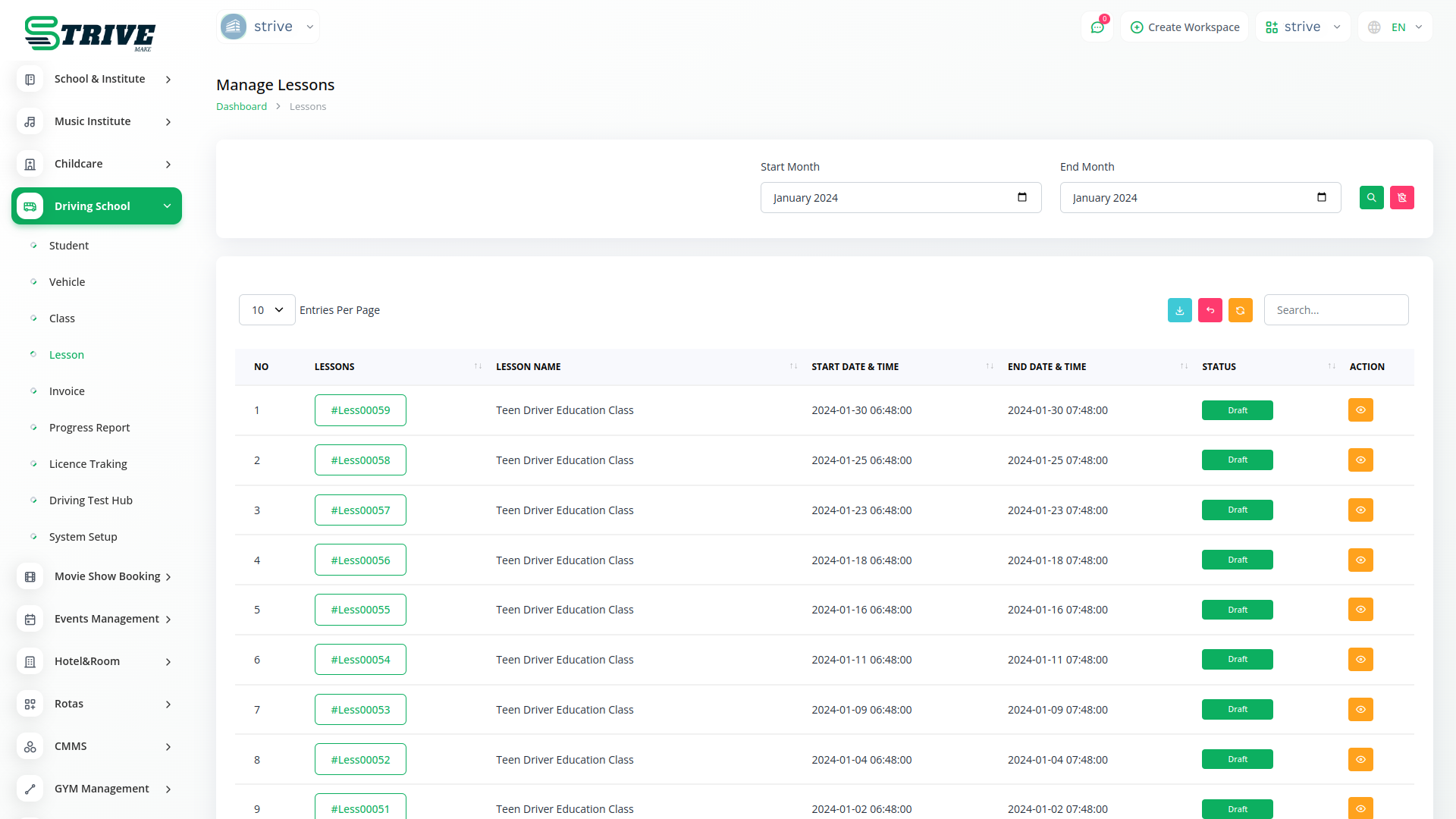Click the lessons Search input field
The width and height of the screenshot is (1456, 819).
click(x=1335, y=310)
